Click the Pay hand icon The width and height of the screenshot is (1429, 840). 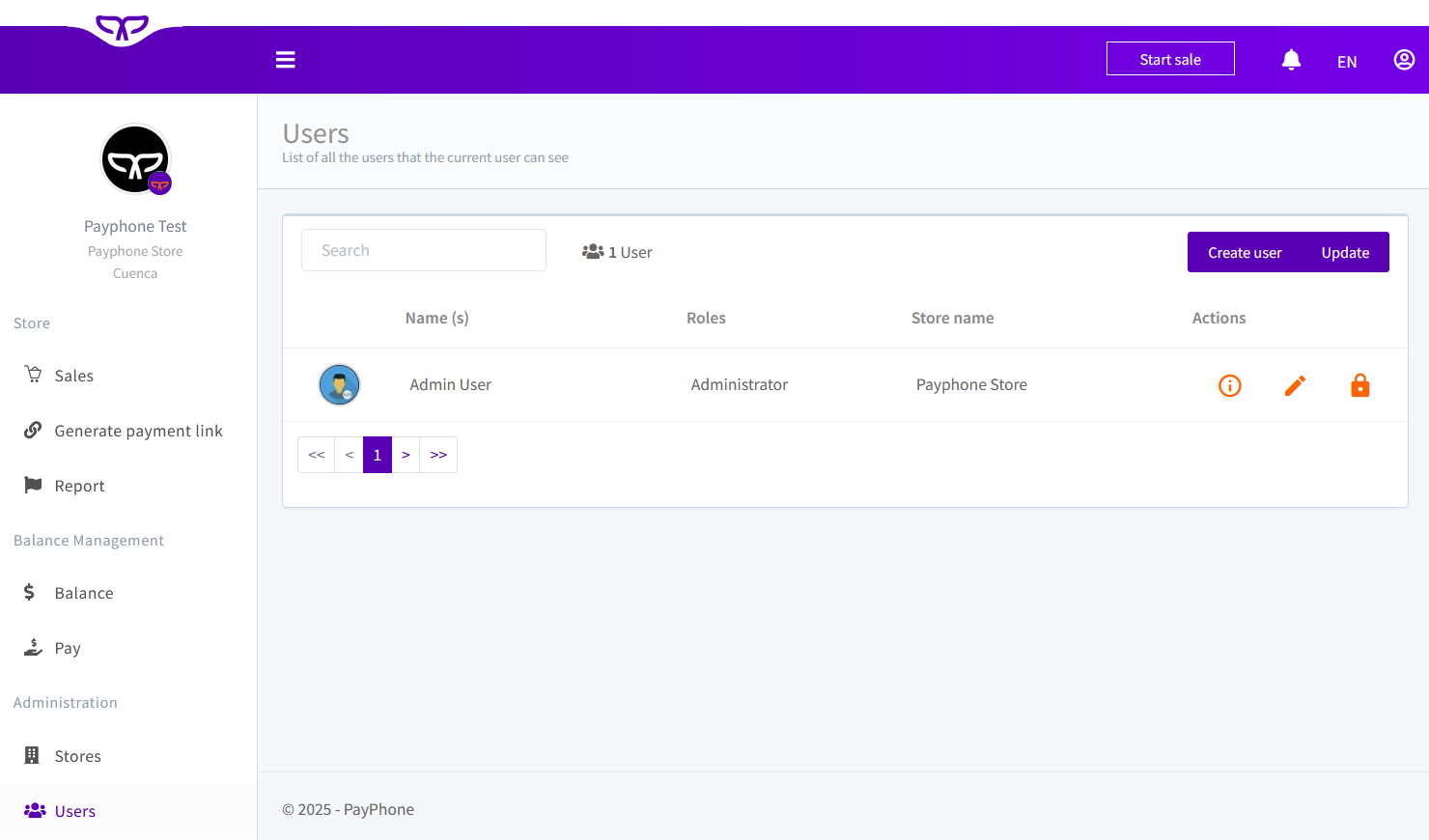[33, 647]
